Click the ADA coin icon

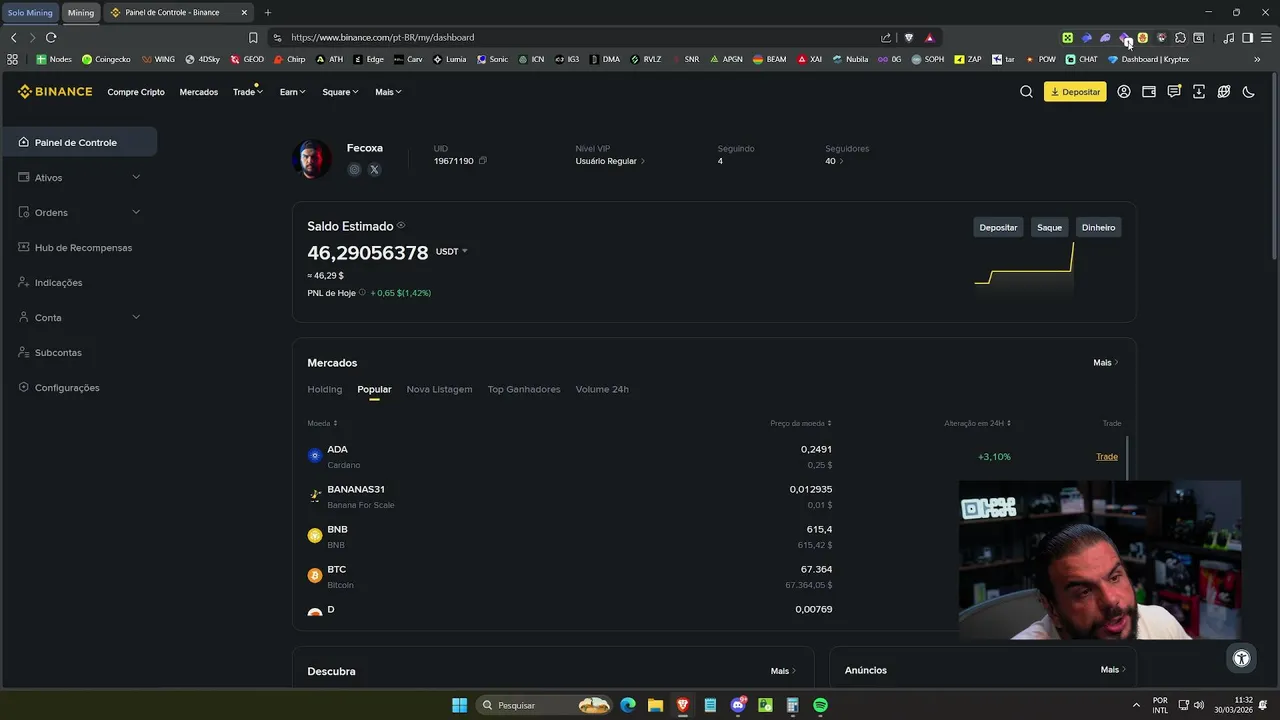click(315, 456)
